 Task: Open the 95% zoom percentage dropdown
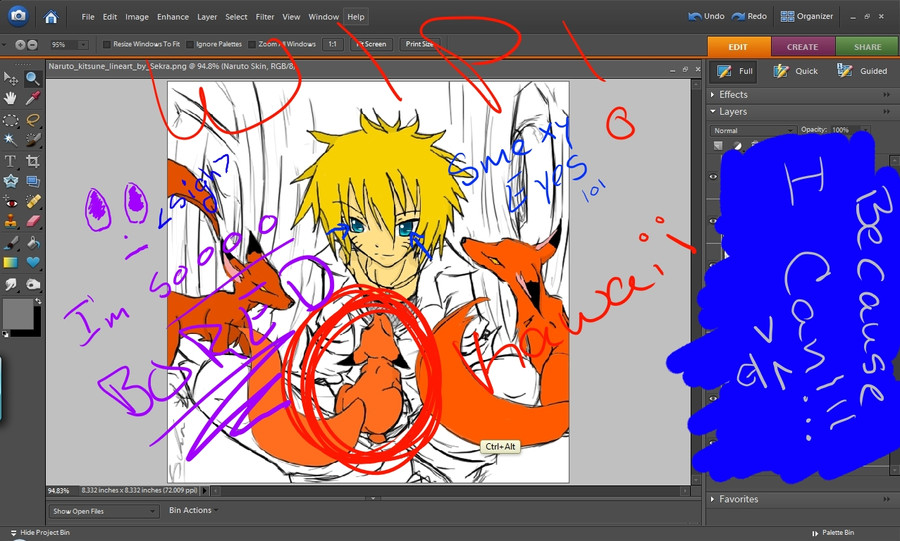pyautogui.click(x=83, y=45)
